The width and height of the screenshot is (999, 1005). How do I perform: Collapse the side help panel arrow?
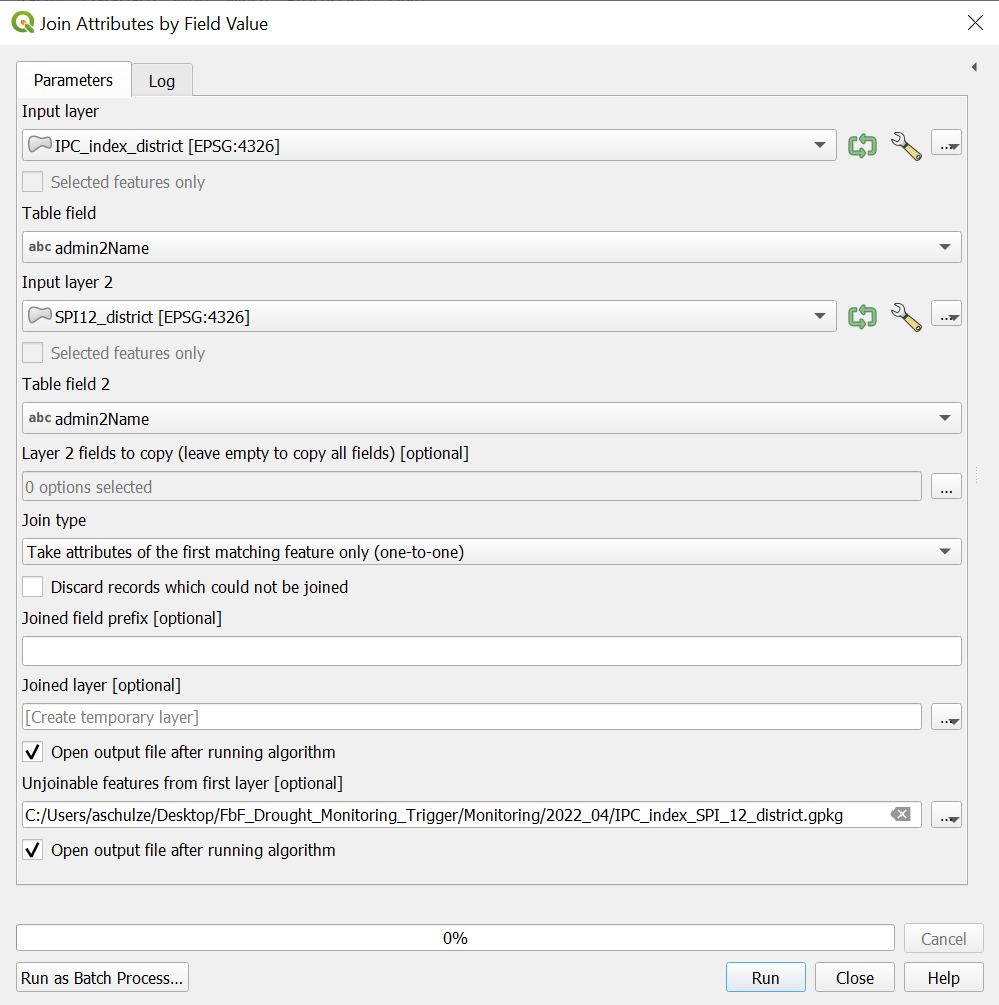(974, 67)
